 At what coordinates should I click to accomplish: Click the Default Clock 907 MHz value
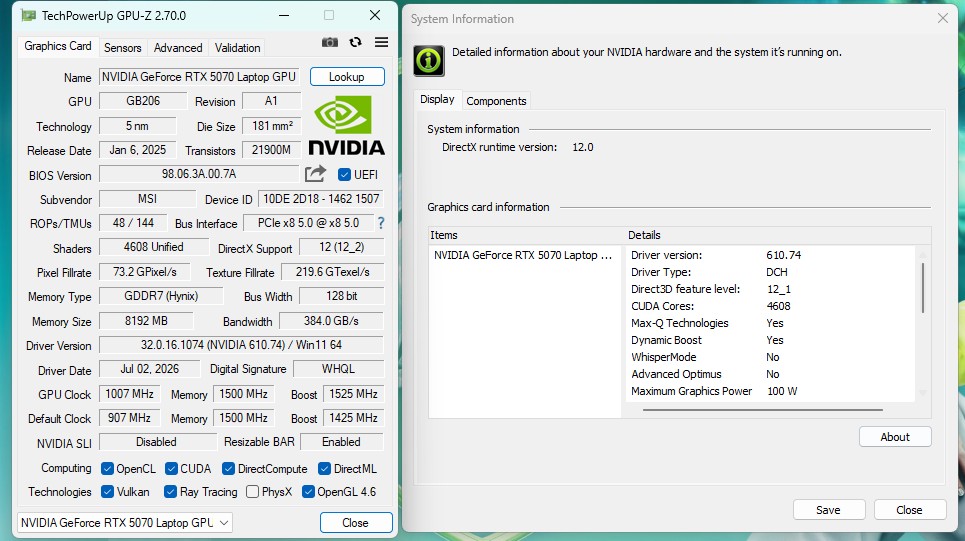point(129,418)
